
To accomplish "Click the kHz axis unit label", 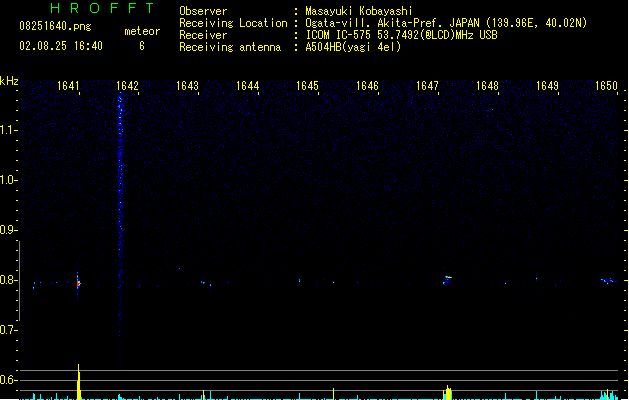I will (9, 81).
